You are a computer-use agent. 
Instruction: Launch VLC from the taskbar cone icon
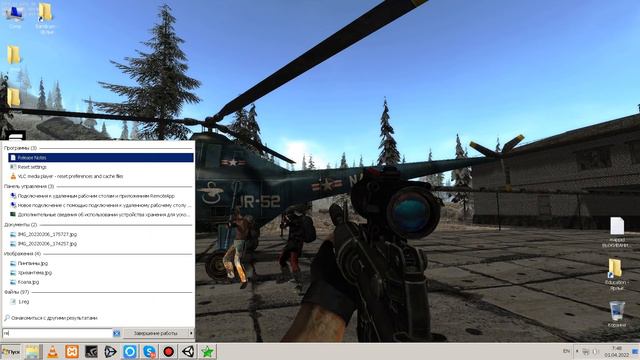(53, 352)
